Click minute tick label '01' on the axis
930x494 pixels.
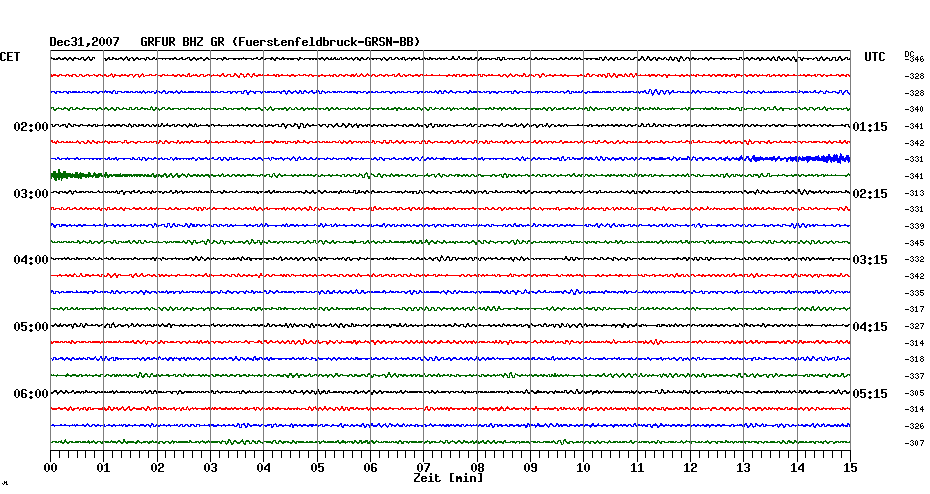[x=104, y=468]
